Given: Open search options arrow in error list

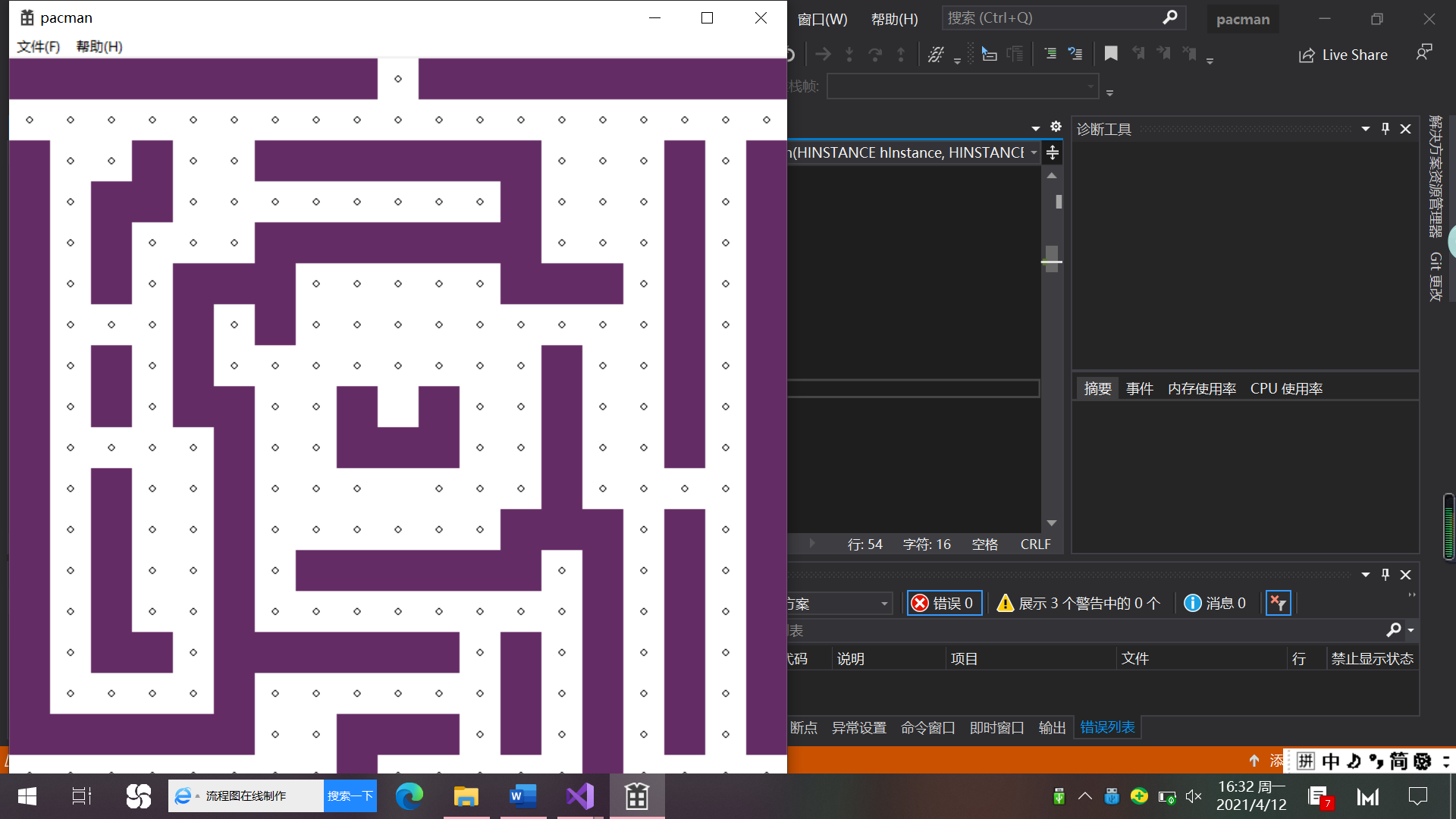Looking at the screenshot, I should 1410,630.
